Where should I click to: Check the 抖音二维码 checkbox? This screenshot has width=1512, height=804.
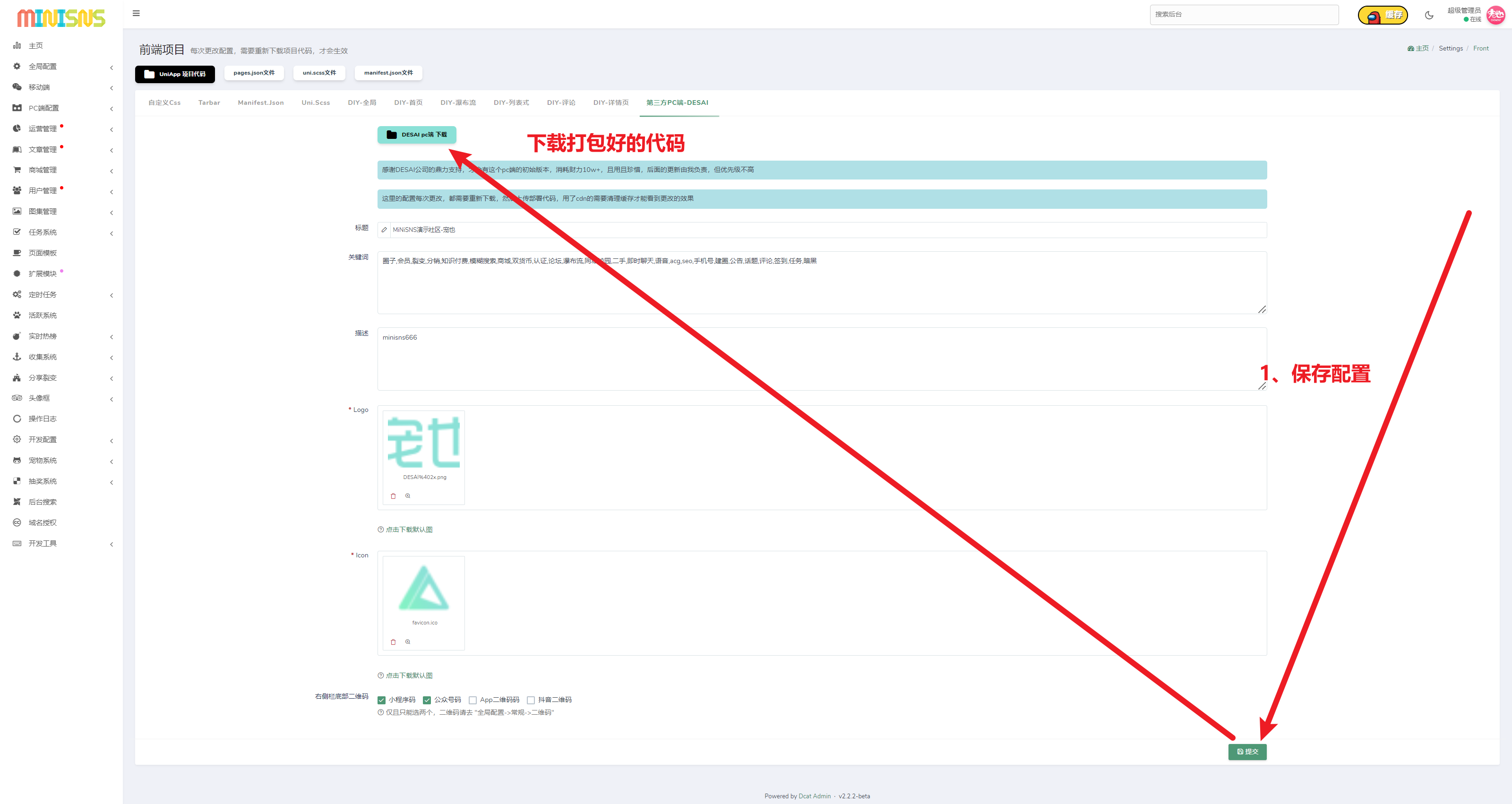point(531,700)
